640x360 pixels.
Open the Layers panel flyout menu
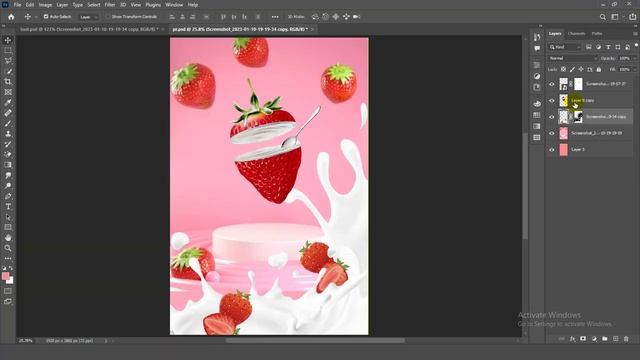pyautogui.click(x=636, y=33)
